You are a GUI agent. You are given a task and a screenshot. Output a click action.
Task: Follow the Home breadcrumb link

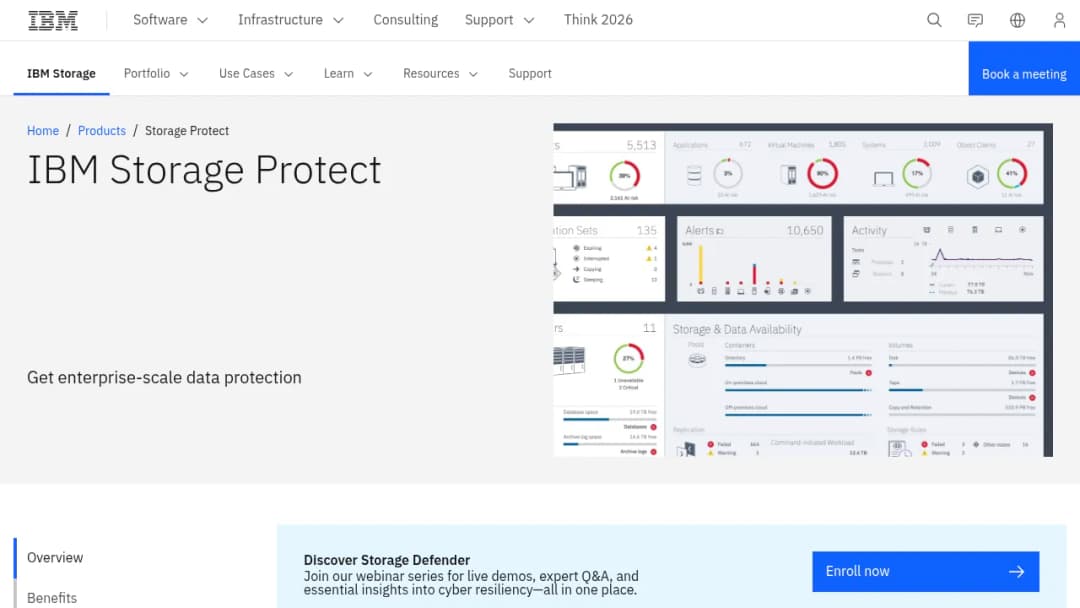(43, 131)
